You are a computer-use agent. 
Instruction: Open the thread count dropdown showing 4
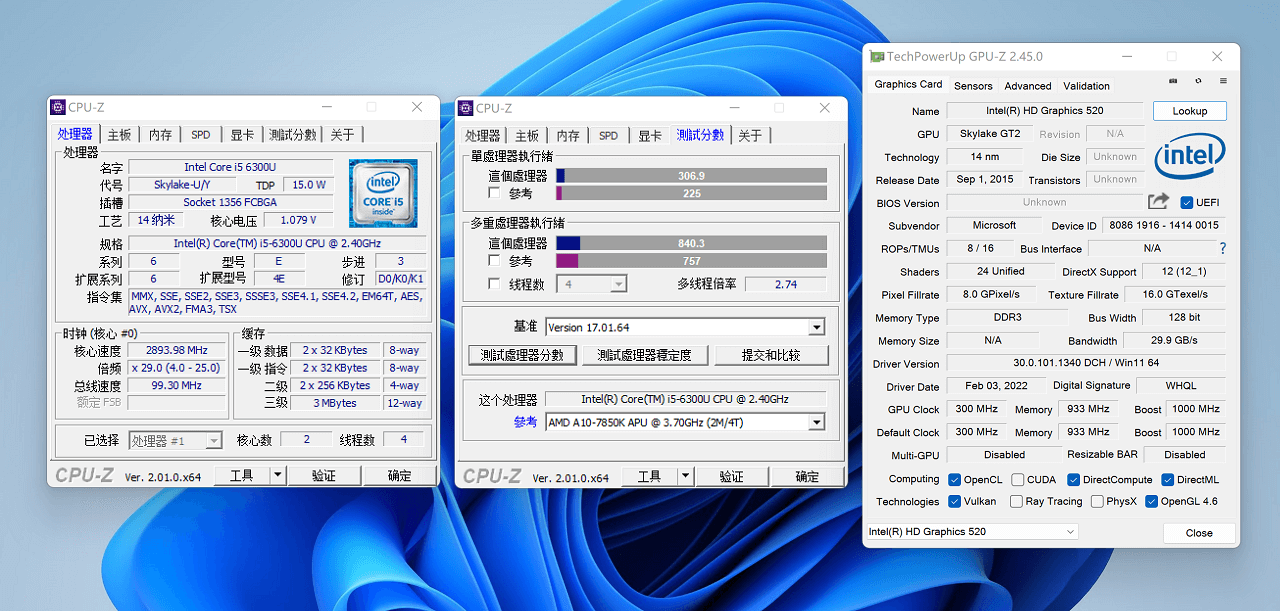tap(592, 284)
